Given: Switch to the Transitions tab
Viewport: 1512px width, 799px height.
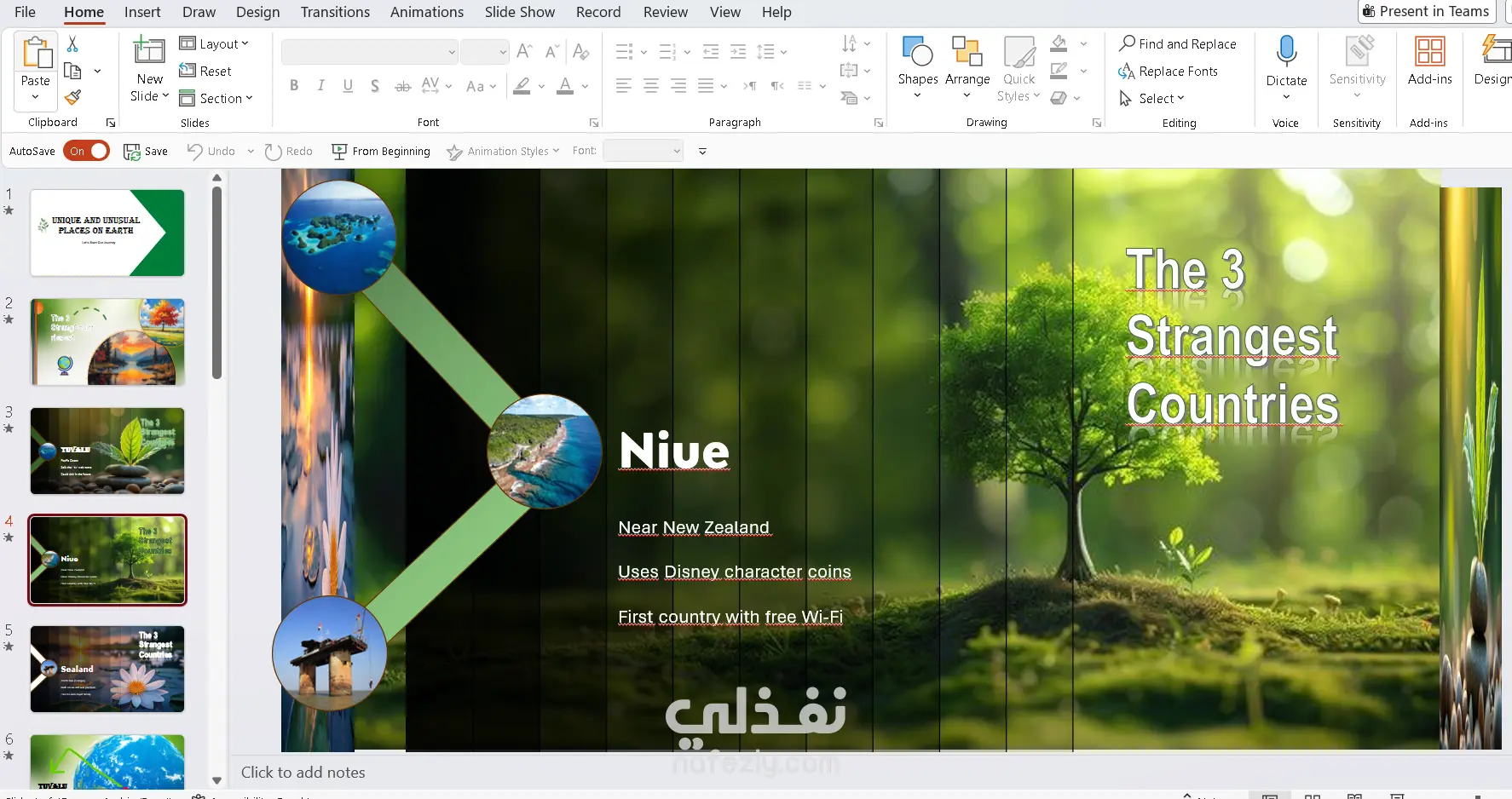Looking at the screenshot, I should (335, 12).
